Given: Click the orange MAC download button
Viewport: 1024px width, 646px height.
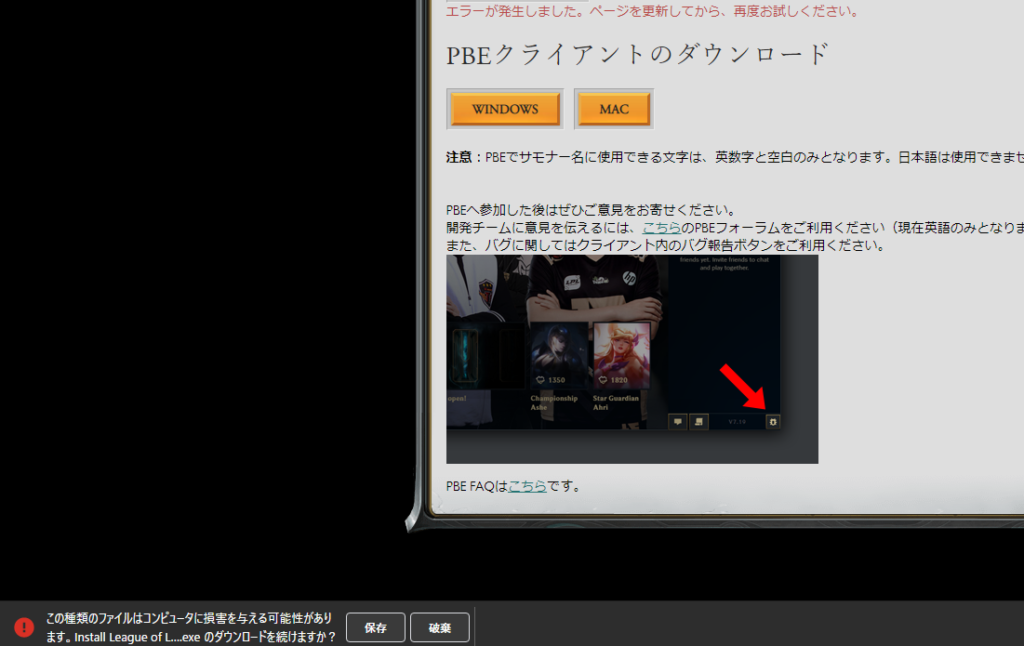Looking at the screenshot, I should pyautogui.click(x=614, y=109).
